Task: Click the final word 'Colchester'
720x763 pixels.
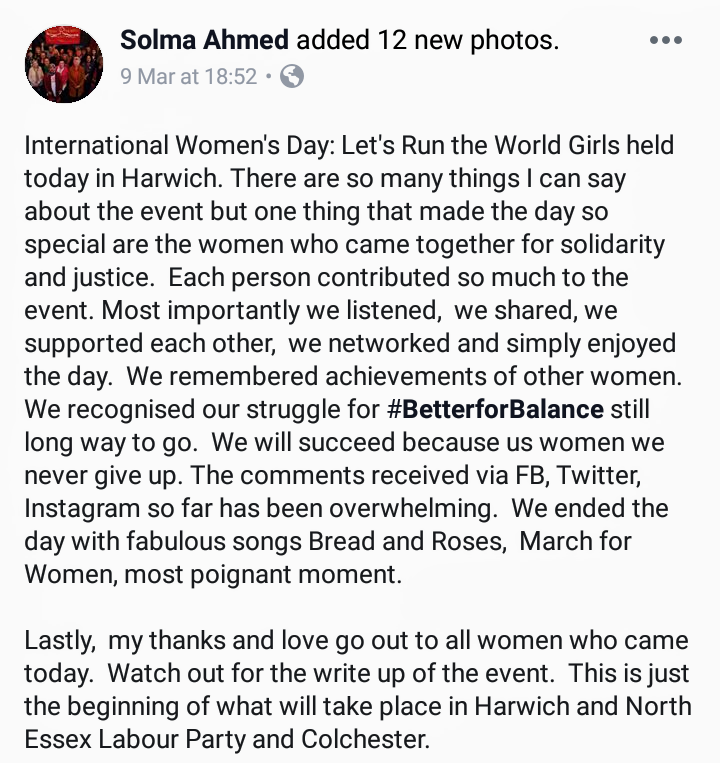Action: tap(365, 740)
